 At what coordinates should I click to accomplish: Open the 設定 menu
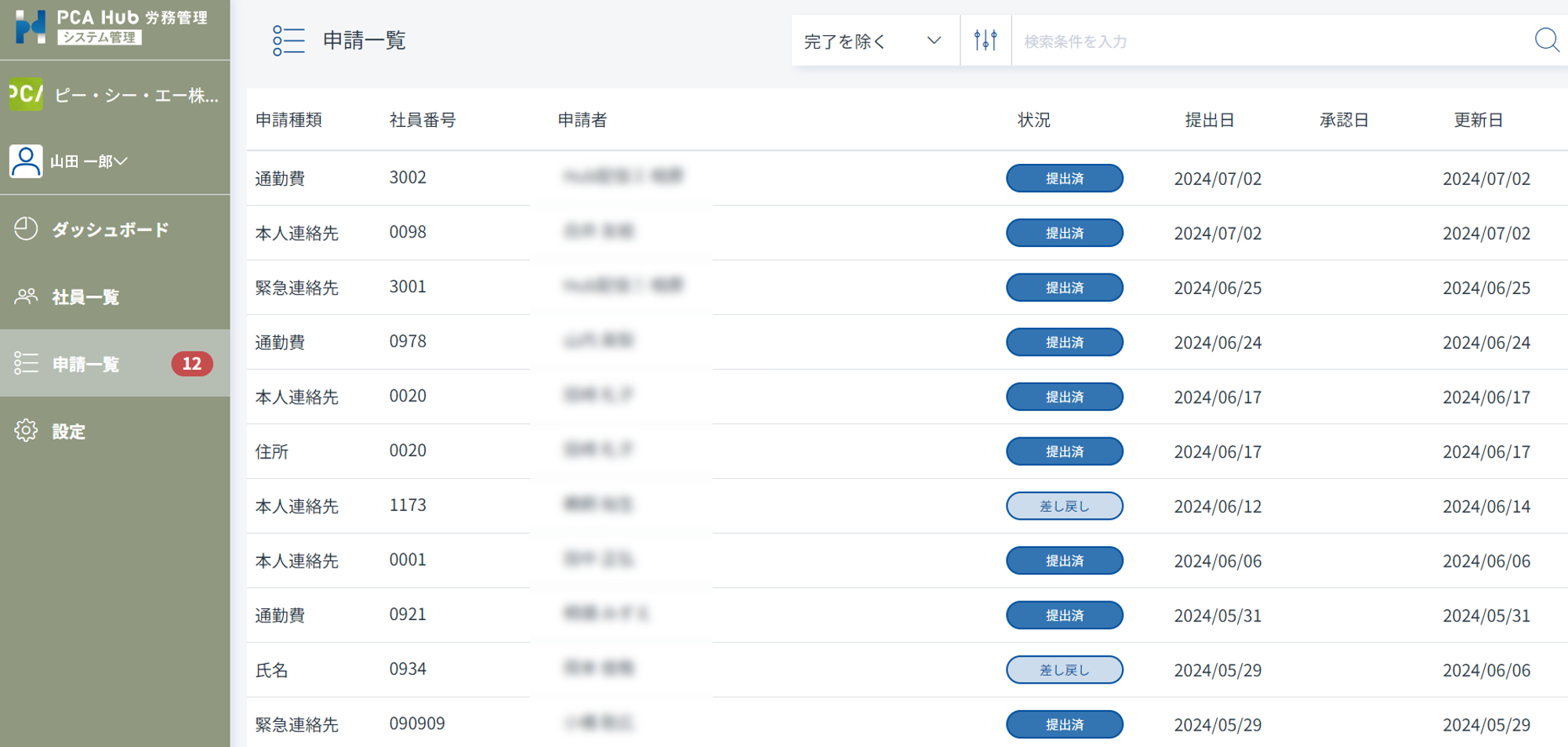click(115, 431)
